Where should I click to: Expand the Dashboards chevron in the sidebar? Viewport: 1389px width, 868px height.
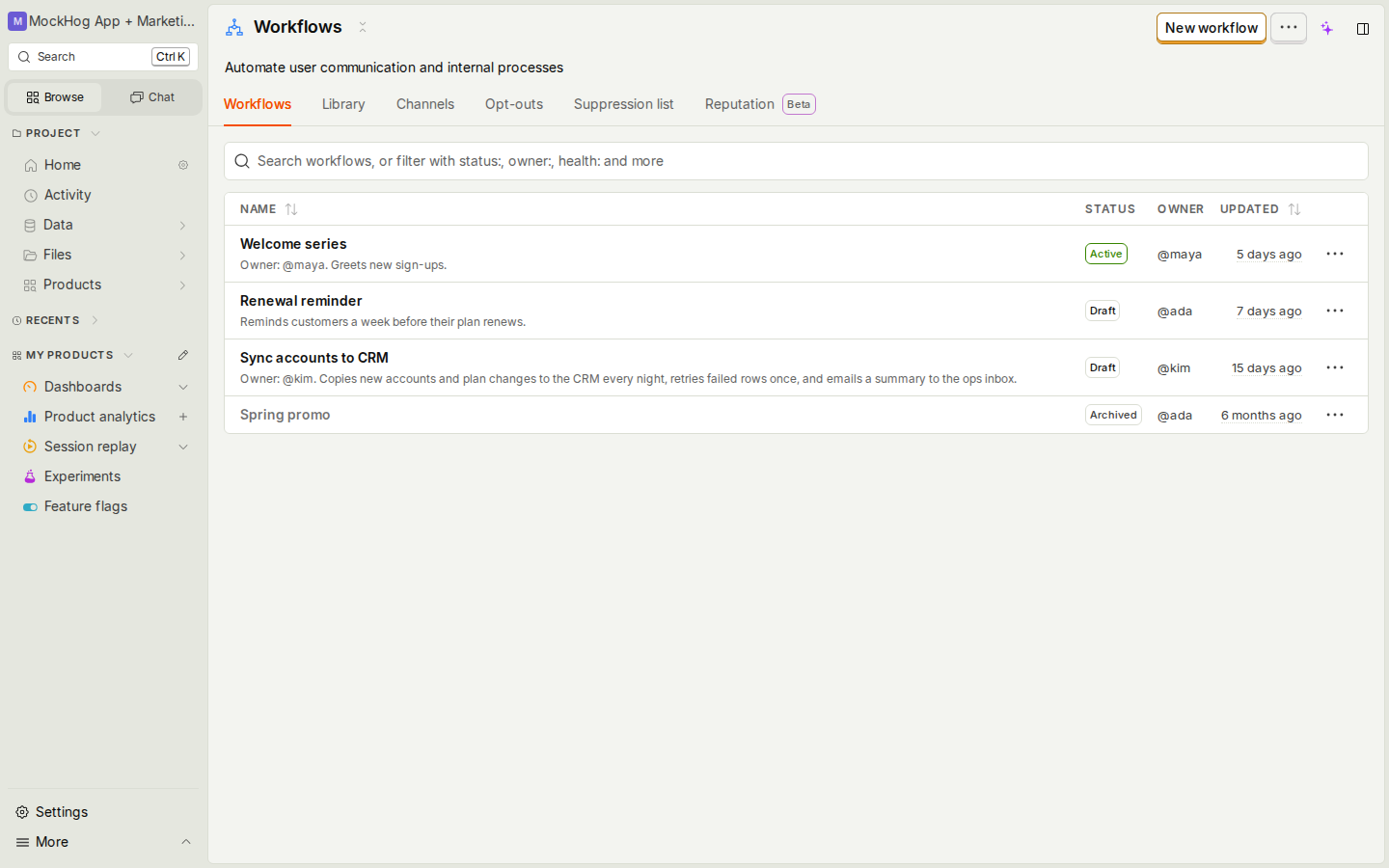[183, 387]
